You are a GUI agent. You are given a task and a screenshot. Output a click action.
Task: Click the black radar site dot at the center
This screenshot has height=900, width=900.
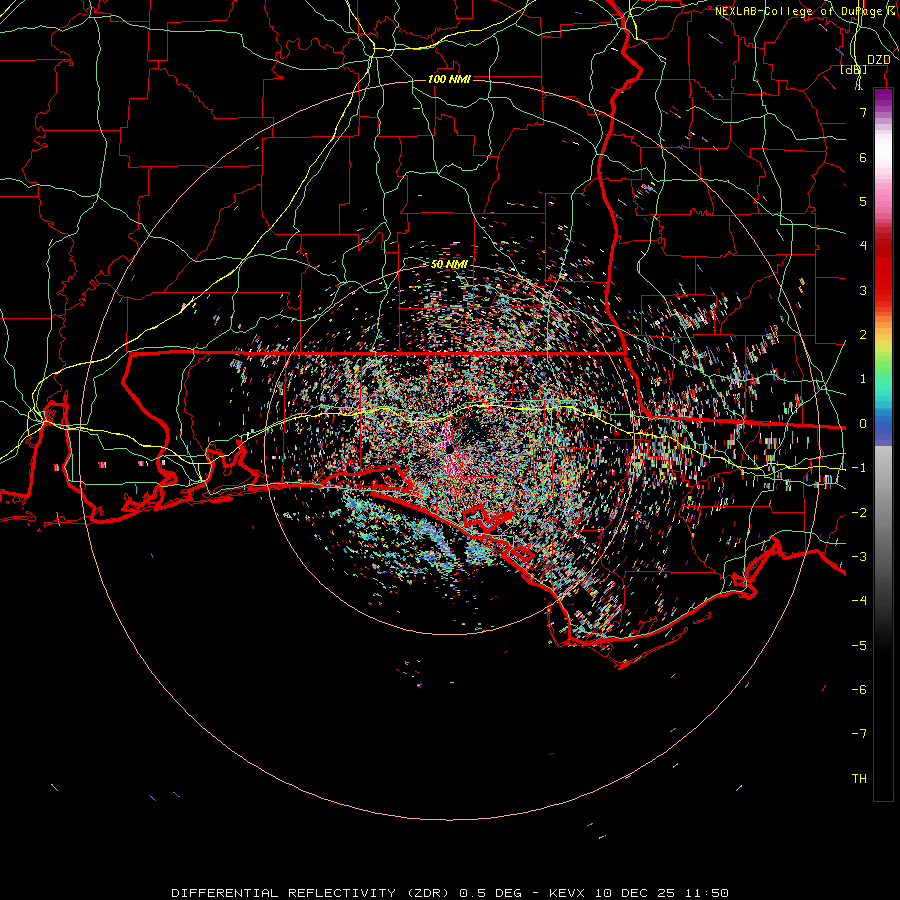click(x=449, y=448)
